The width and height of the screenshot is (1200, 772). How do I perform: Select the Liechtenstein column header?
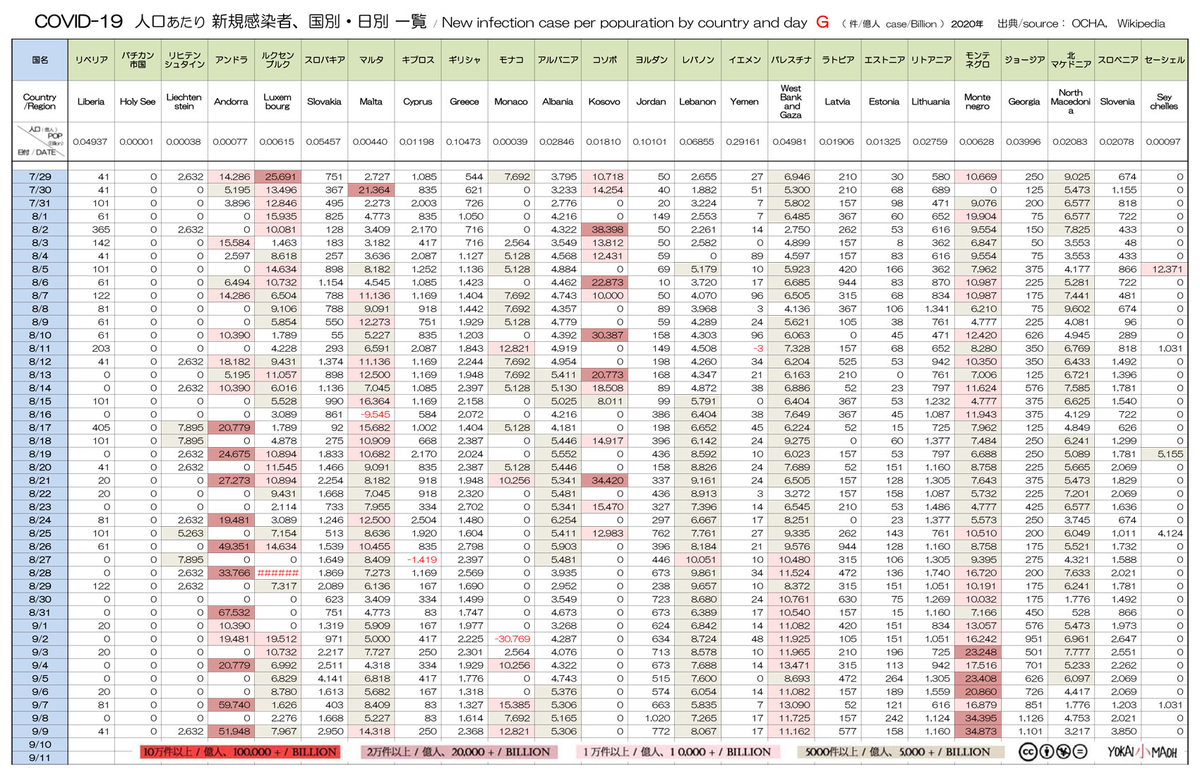185,100
